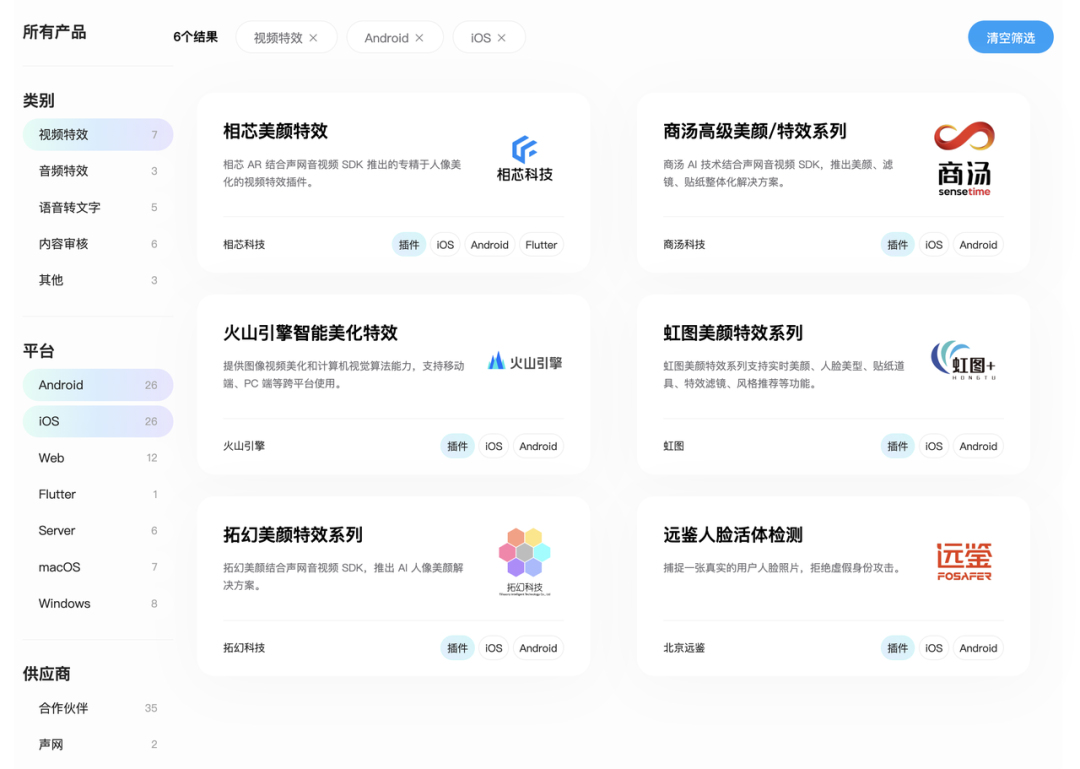The image size is (1080, 769).
Task: Click the 所有产品 heading
Action: [54, 32]
